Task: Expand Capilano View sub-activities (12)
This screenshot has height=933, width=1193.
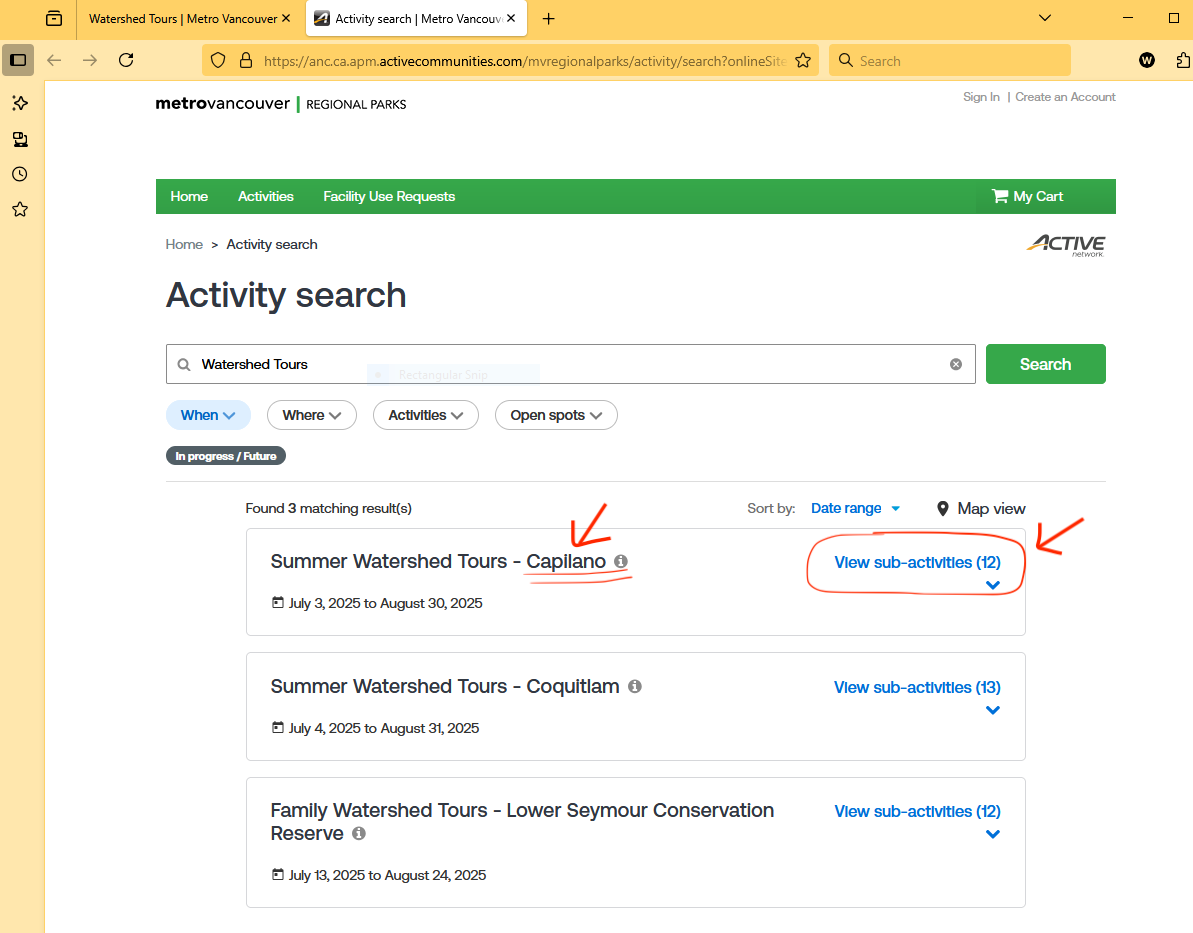Action: [x=917, y=563]
